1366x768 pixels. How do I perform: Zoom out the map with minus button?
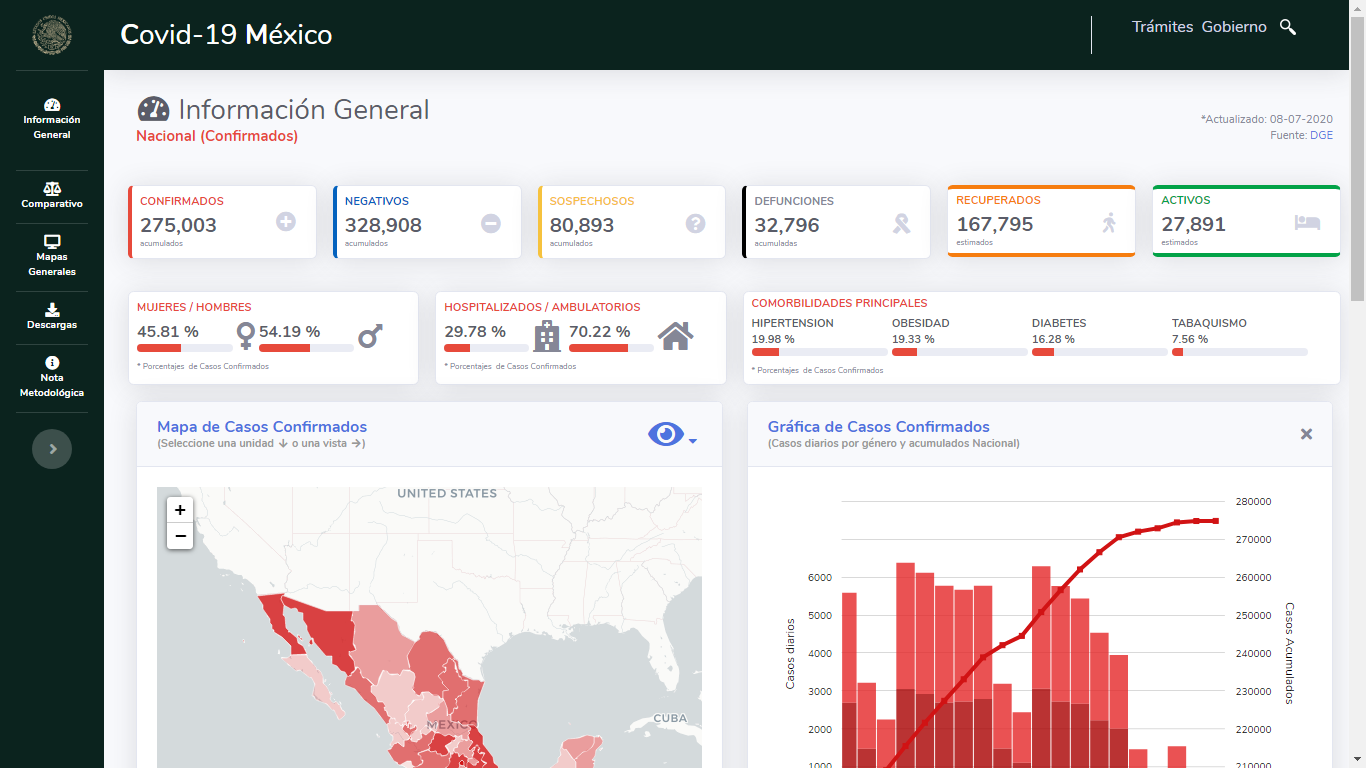pyautogui.click(x=180, y=536)
